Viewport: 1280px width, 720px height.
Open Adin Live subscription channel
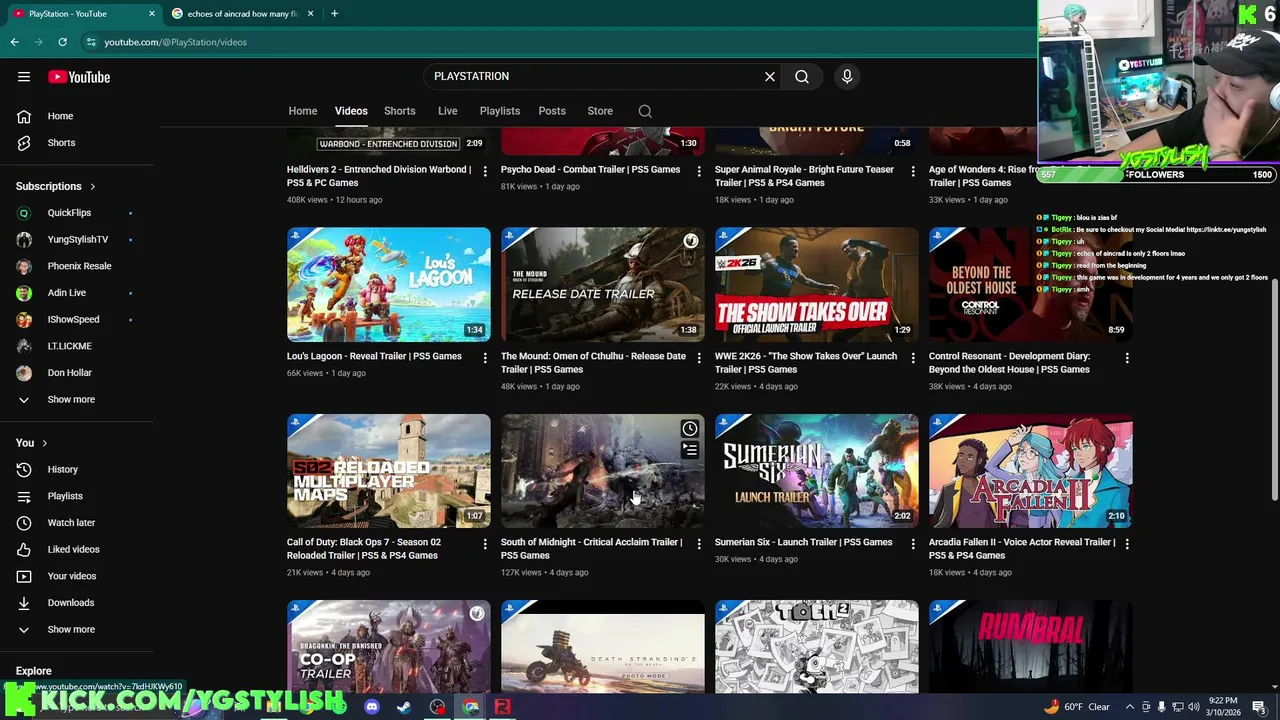(78, 293)
